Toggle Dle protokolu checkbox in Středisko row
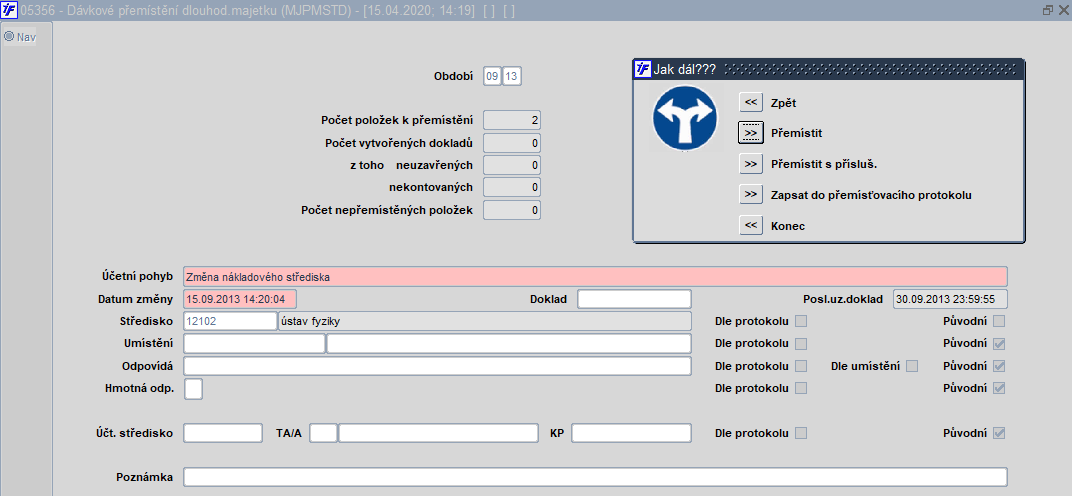 pyautogui.click(x=801, y=321)
